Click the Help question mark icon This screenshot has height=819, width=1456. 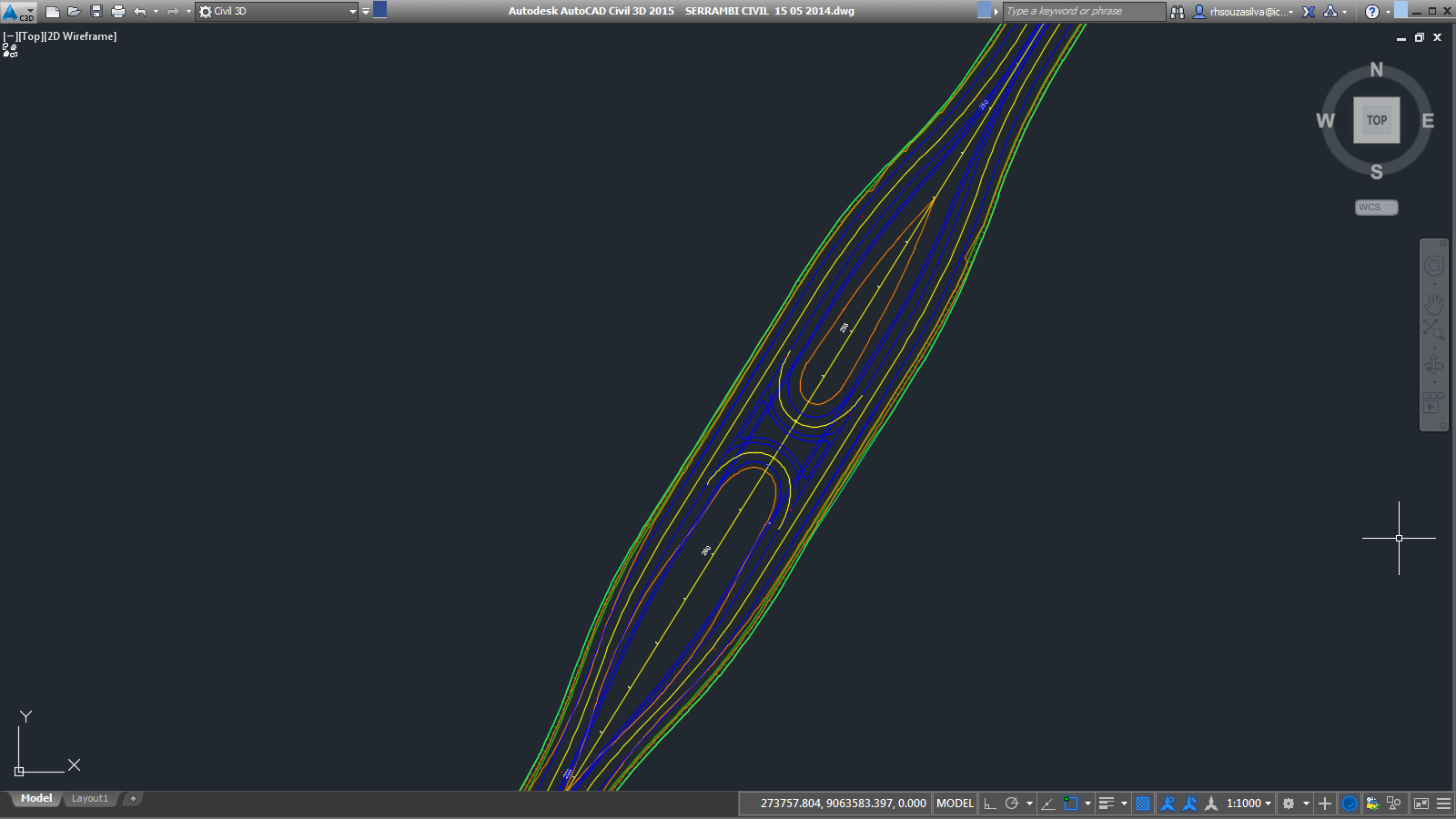(x=1371, y=12)
